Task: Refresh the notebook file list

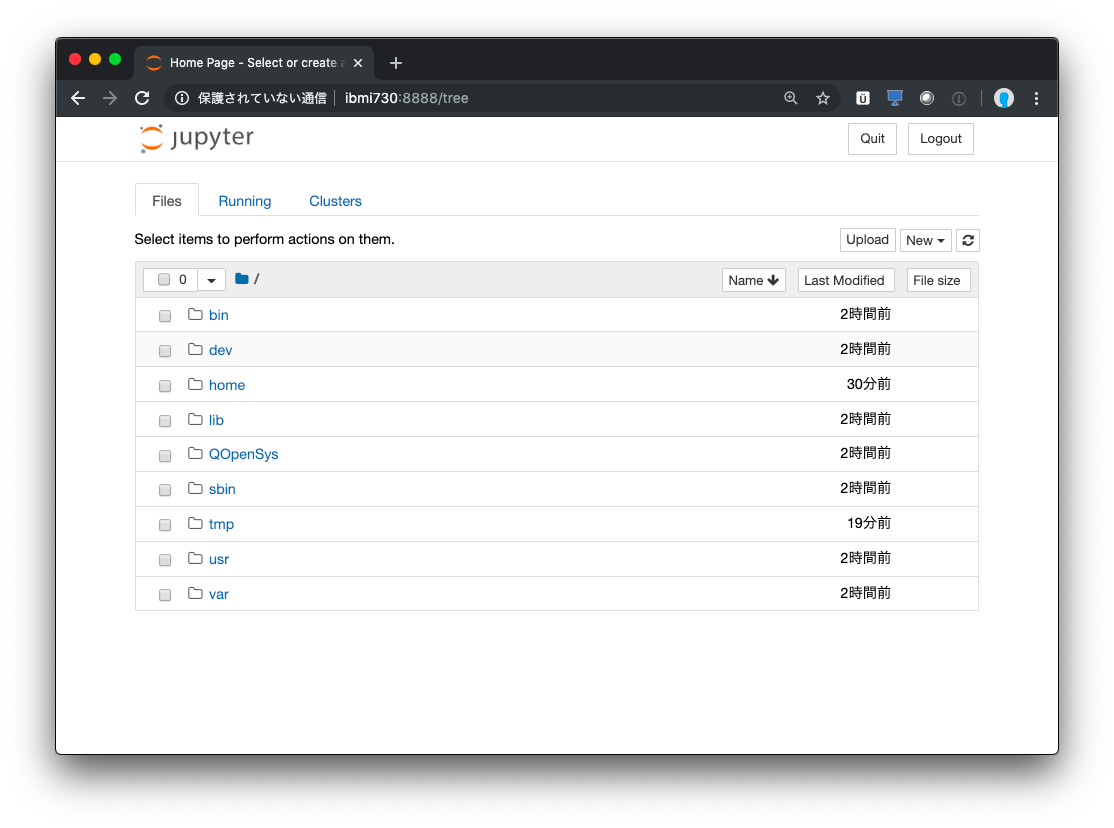Action: pos(968,240)
